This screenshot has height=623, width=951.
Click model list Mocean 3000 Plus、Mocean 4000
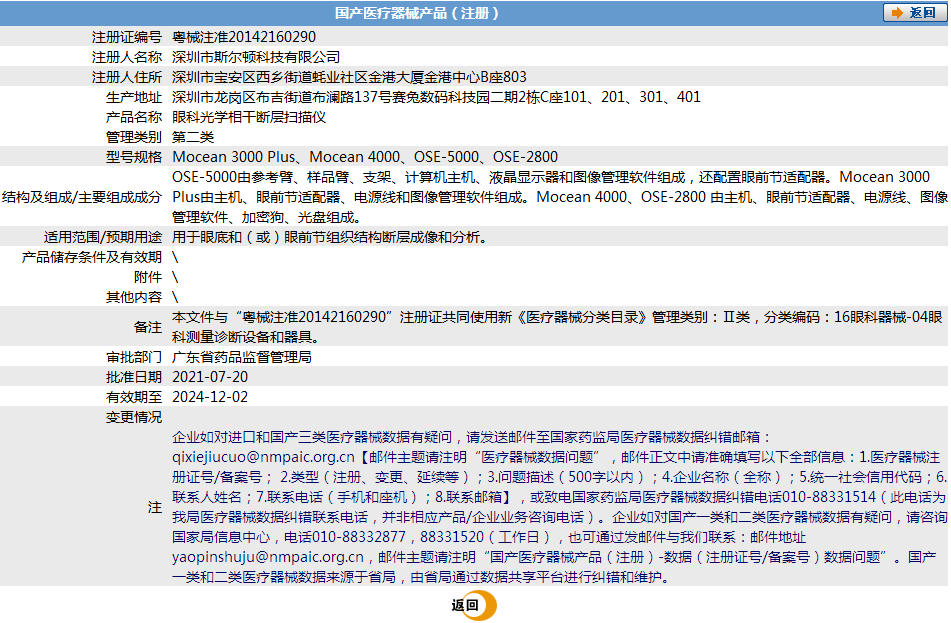(x=365, y=157)
